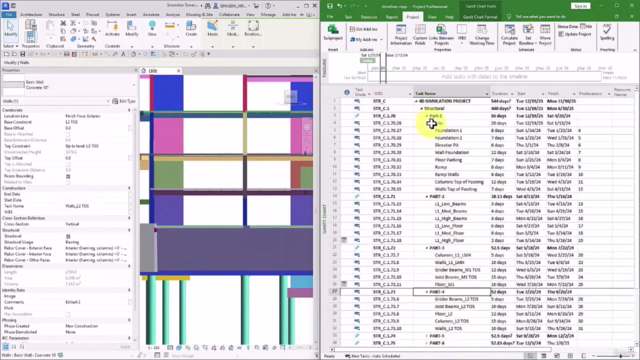Click Apply button in Revit Properties
The image size is (640, 360).
pyautogui.click(x=125, y=347)
